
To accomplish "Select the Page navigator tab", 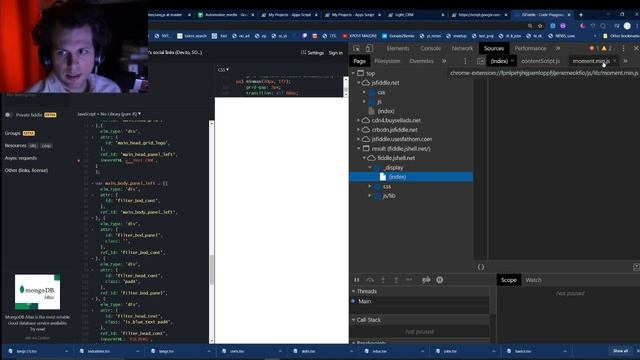I will point(359,61).
